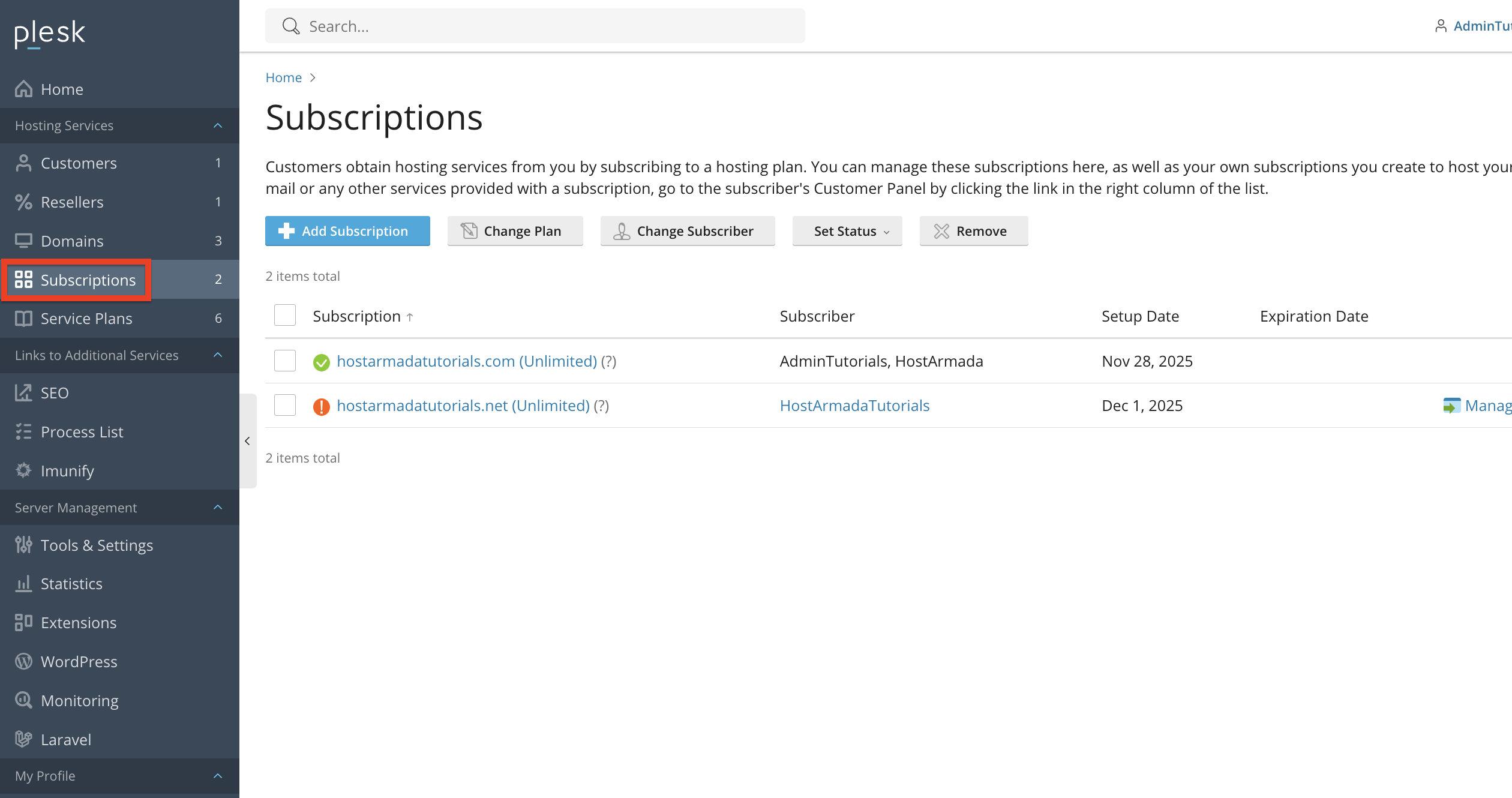Click the Customers person icon
Screen dimensions: 1512x798
tap(23, 163)
